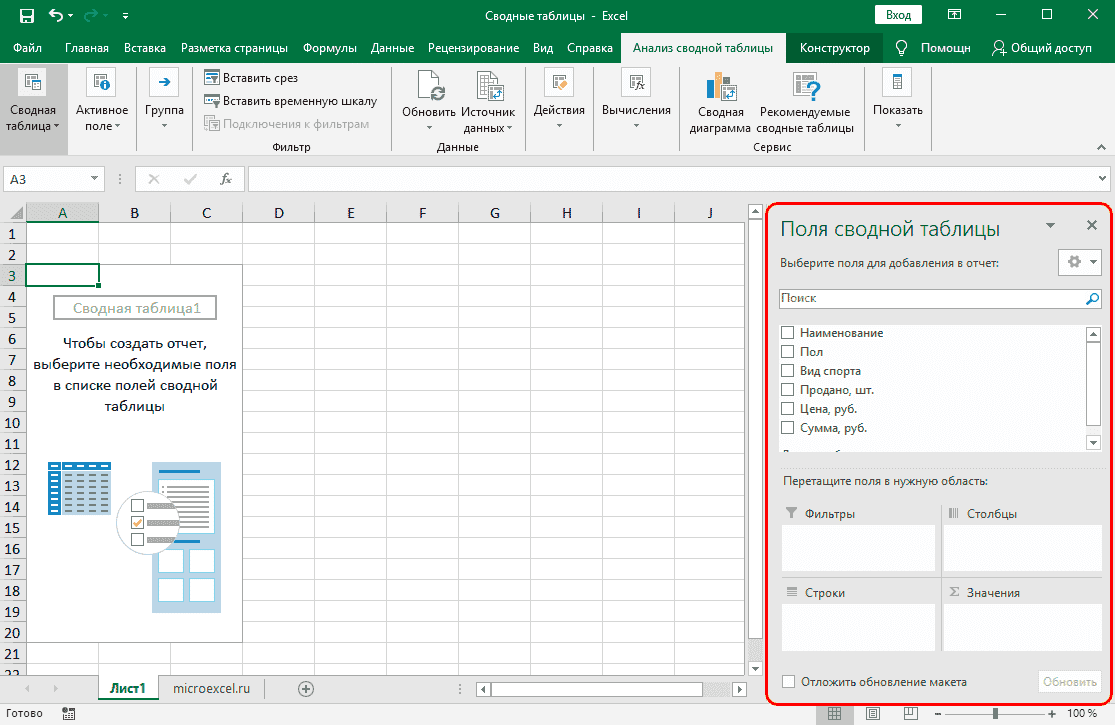The height and width of the screenshot is (725, 1115).
Task: Expand the field list gear tools dropdown
Action: pos(1080,262)
